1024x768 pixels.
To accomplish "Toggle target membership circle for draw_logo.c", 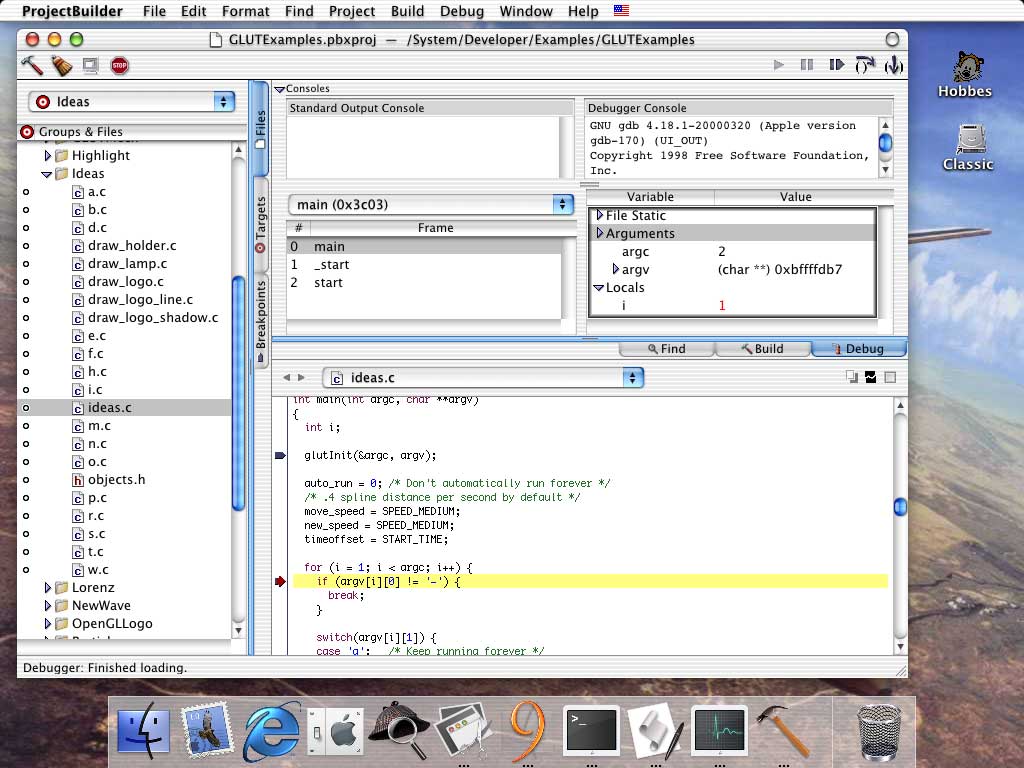I will point(26,282).
